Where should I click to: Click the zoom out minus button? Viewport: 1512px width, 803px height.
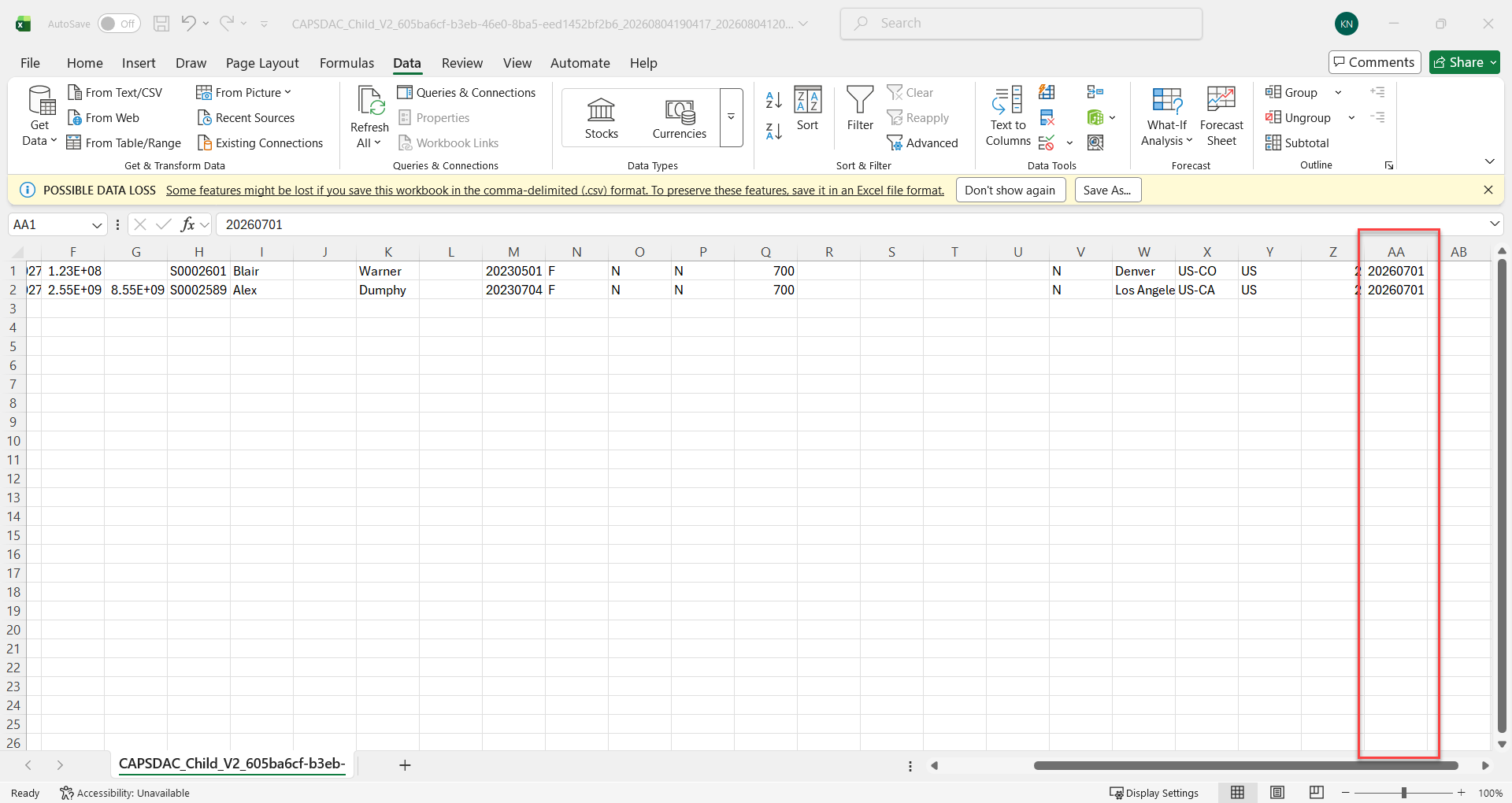[1346, 793]
